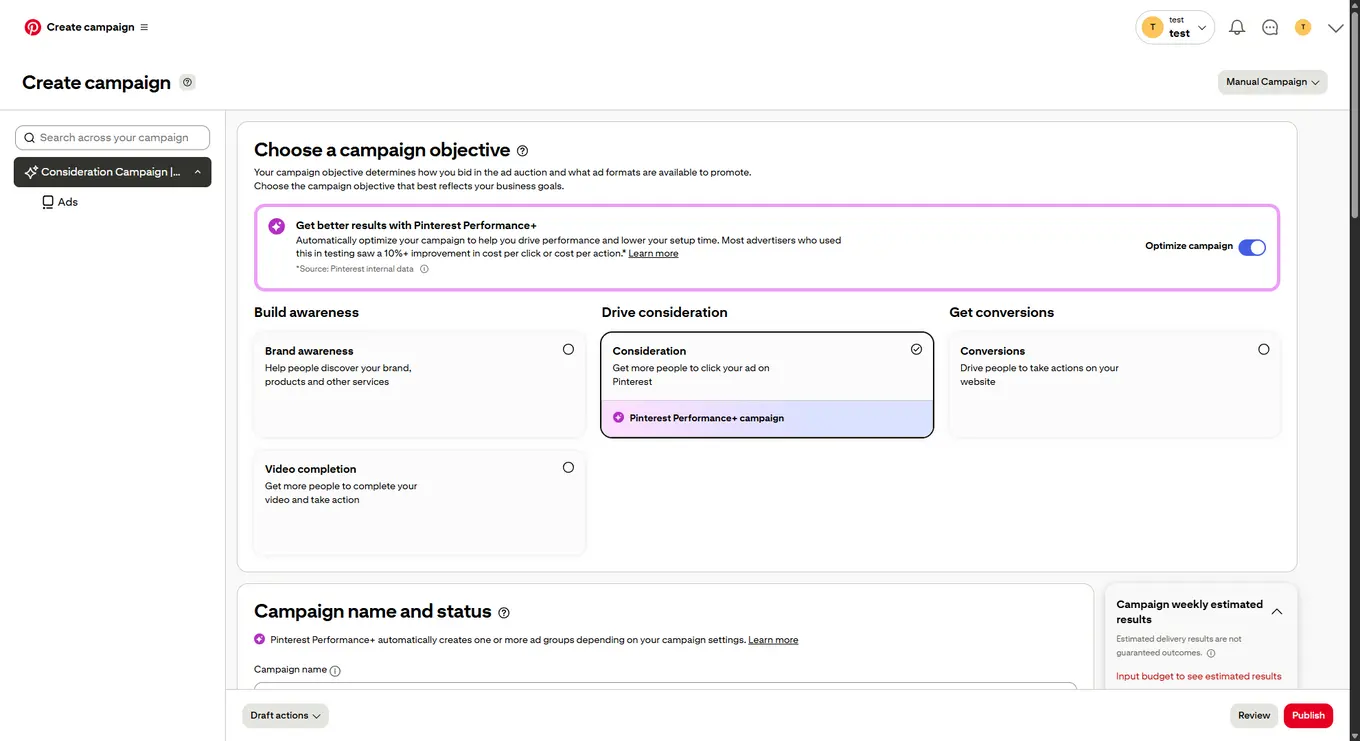1360x741 pixels.
Task: Collapse the Consideration Campaign sidebar item
Action: point(197,171)
